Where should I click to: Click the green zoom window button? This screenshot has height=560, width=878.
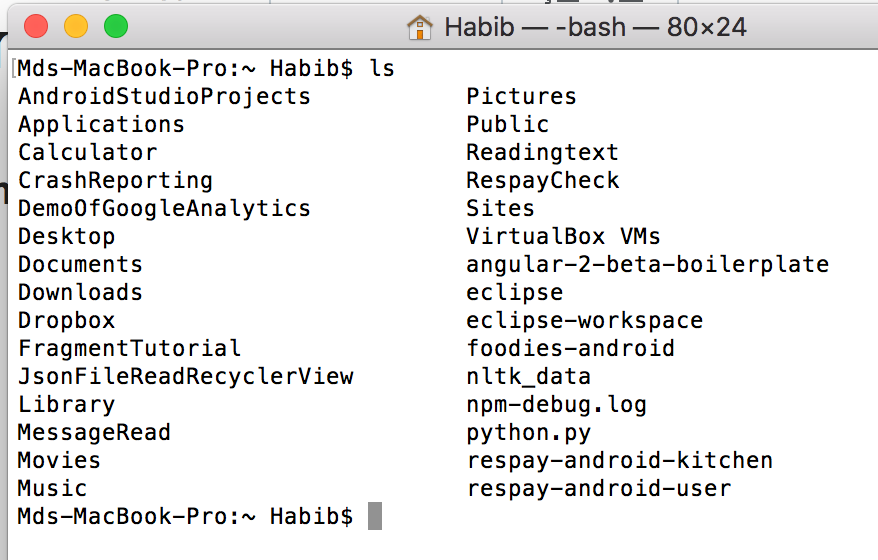coord(116,26)
